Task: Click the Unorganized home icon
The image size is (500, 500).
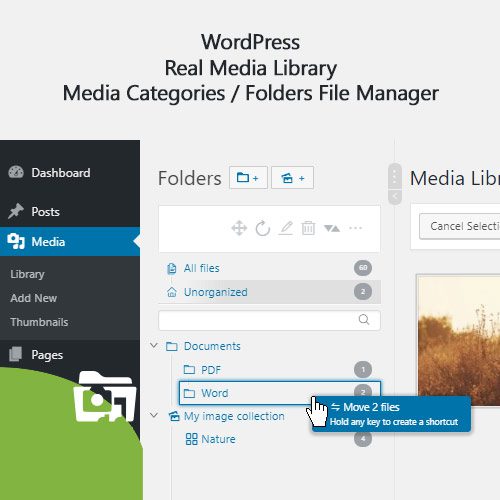Action: point(172,292)
